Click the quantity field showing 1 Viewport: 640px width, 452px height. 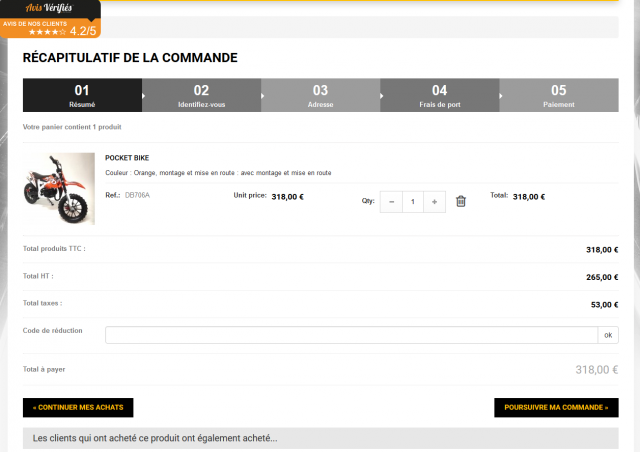[413, 202]
